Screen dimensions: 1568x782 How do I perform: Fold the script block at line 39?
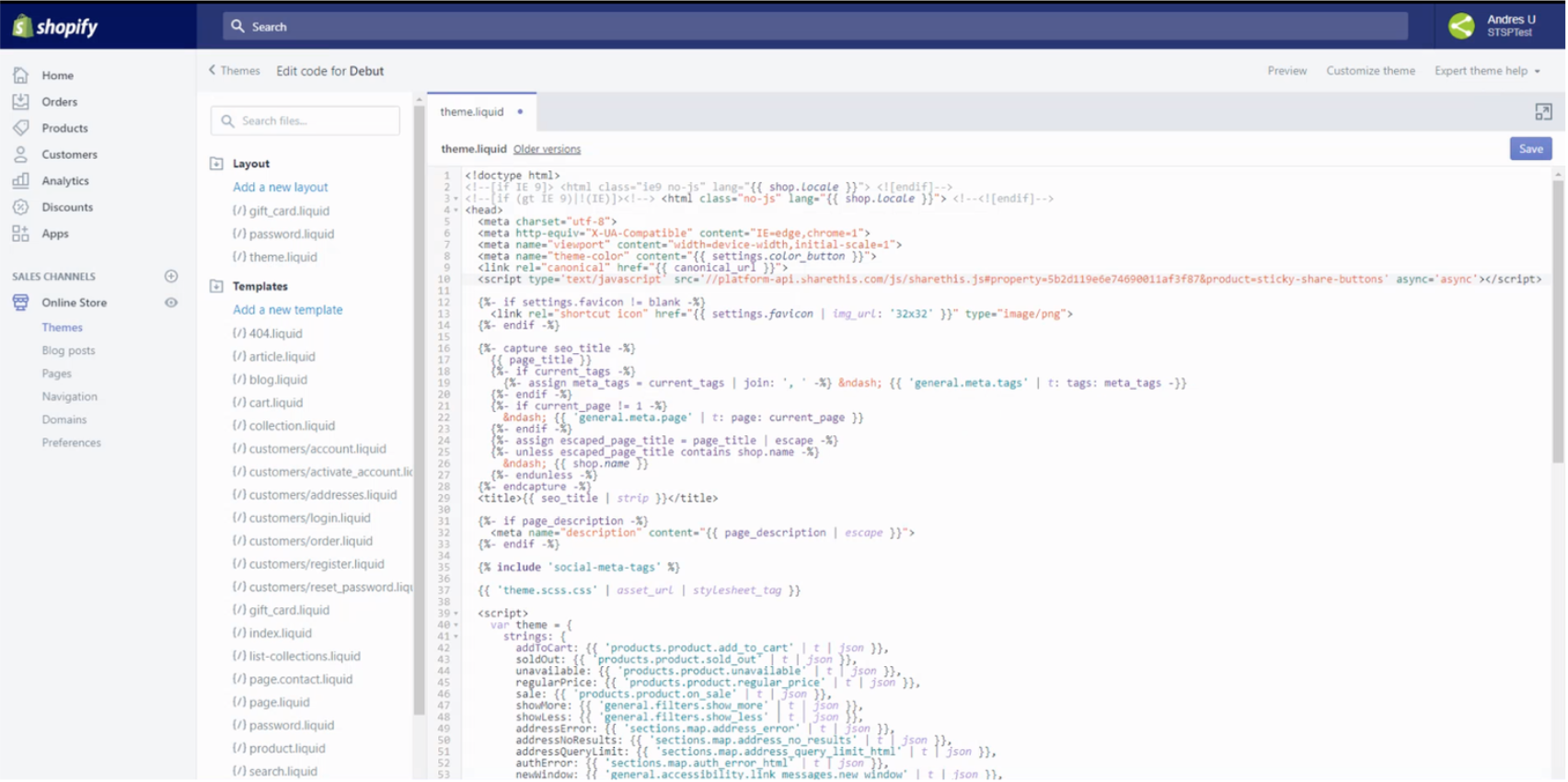tap(455, 614)
